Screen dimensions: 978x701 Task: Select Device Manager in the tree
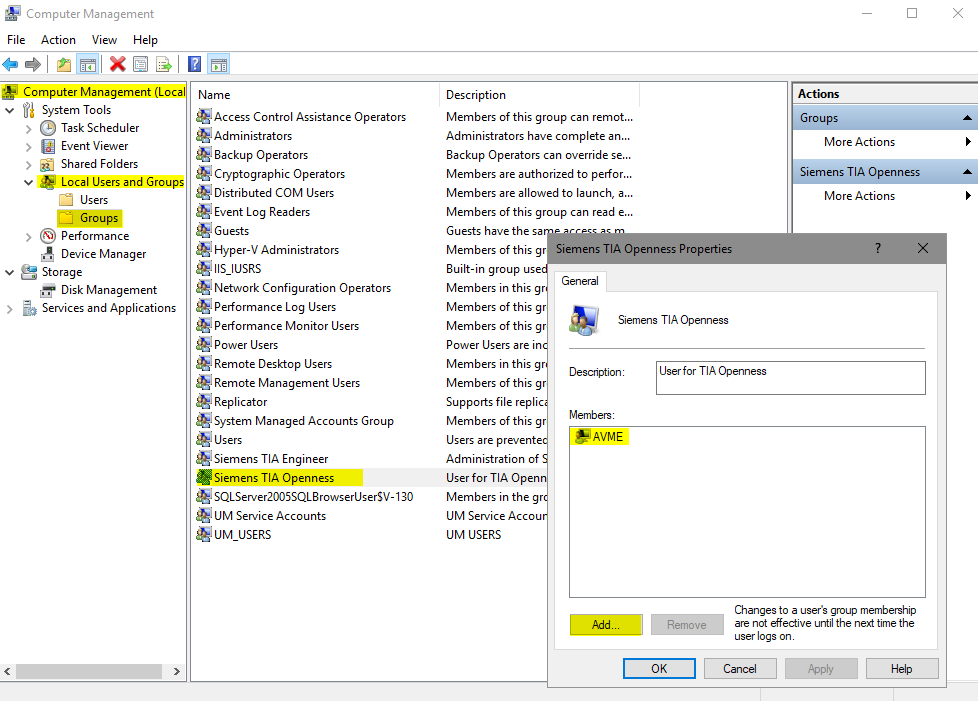[x=103, y=254]
